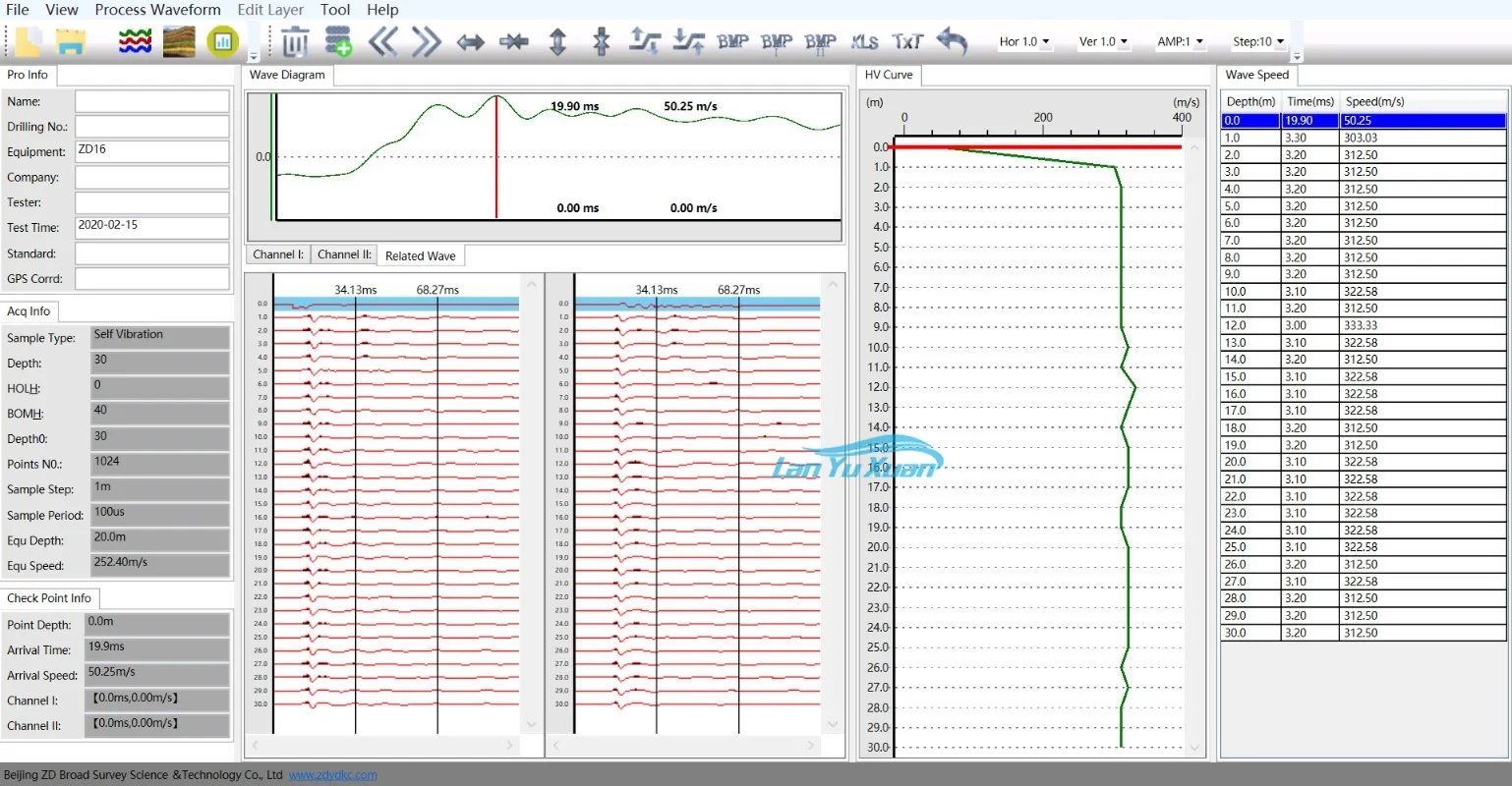Click the vertical compress arrows icon

[602, 42]
